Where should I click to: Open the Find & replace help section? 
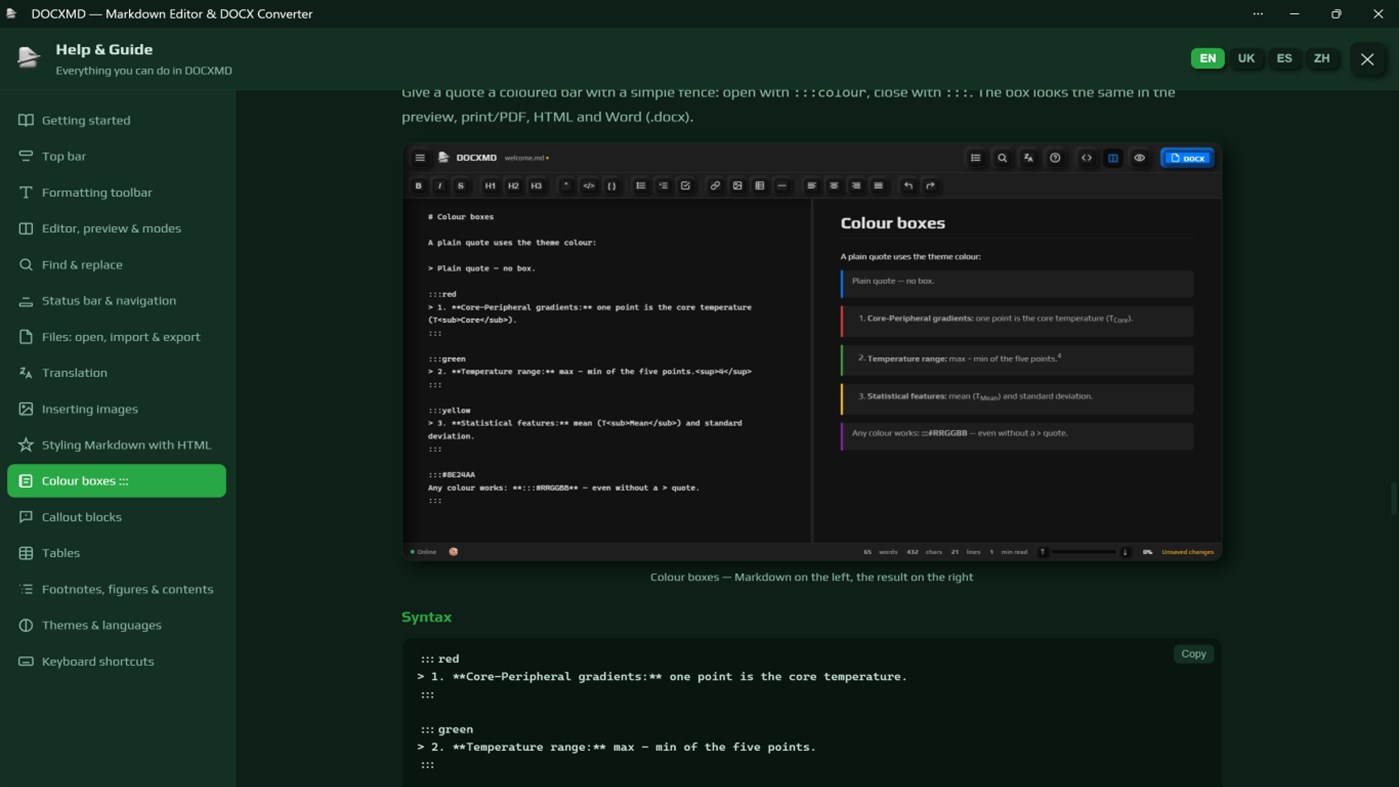point(116,264)
